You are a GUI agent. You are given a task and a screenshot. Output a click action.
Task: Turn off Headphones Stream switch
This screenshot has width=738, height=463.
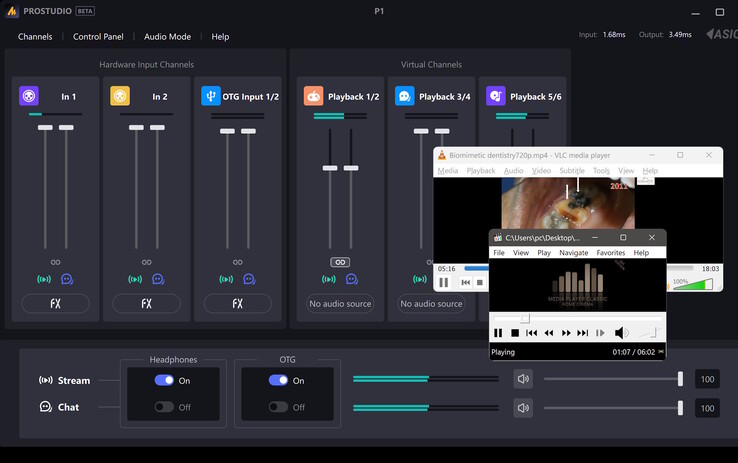164,380
